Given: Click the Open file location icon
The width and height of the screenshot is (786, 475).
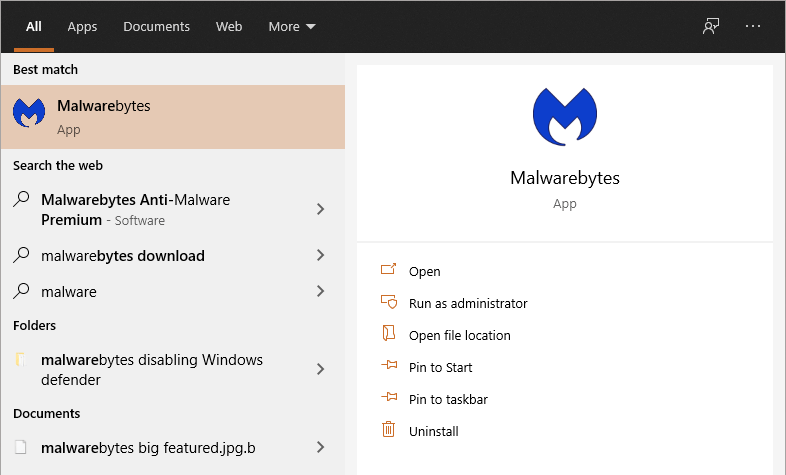Looking at the screenshot, I should (388, 333).
